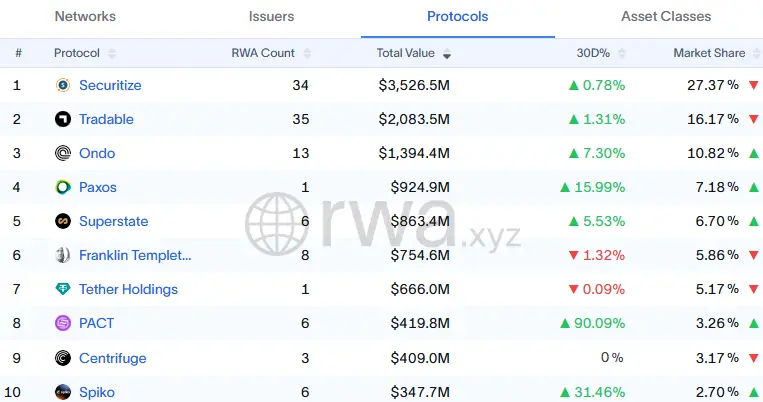The image size is (763, 402).
Task: Click the $2,083.5M total value cell
Action: pos(414,119)
